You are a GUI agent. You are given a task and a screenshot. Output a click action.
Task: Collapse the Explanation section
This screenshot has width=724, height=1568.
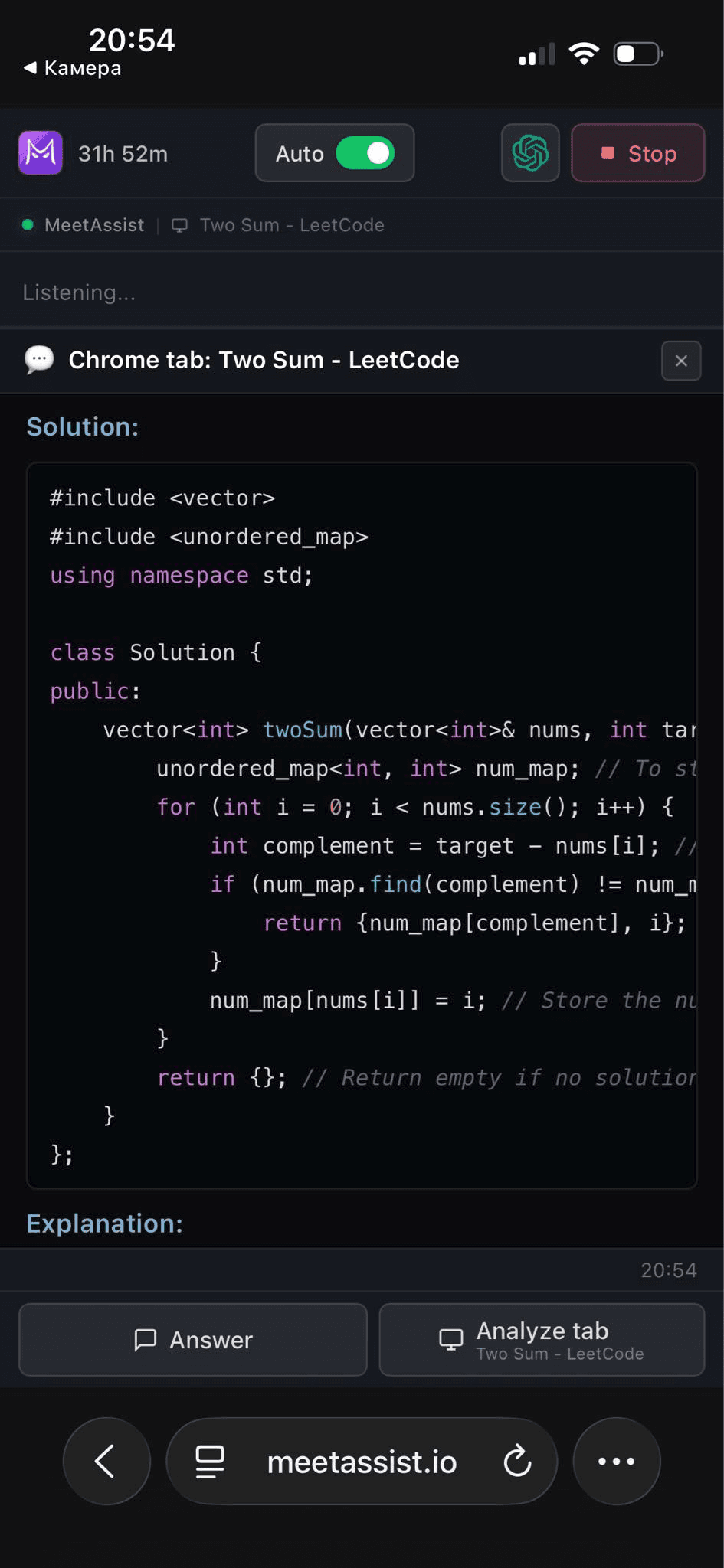pyautogui.click(x=104, y=1223)
